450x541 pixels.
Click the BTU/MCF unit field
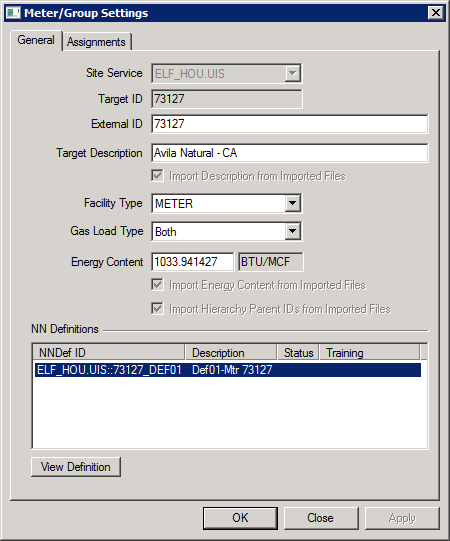(x=271, y=262)
